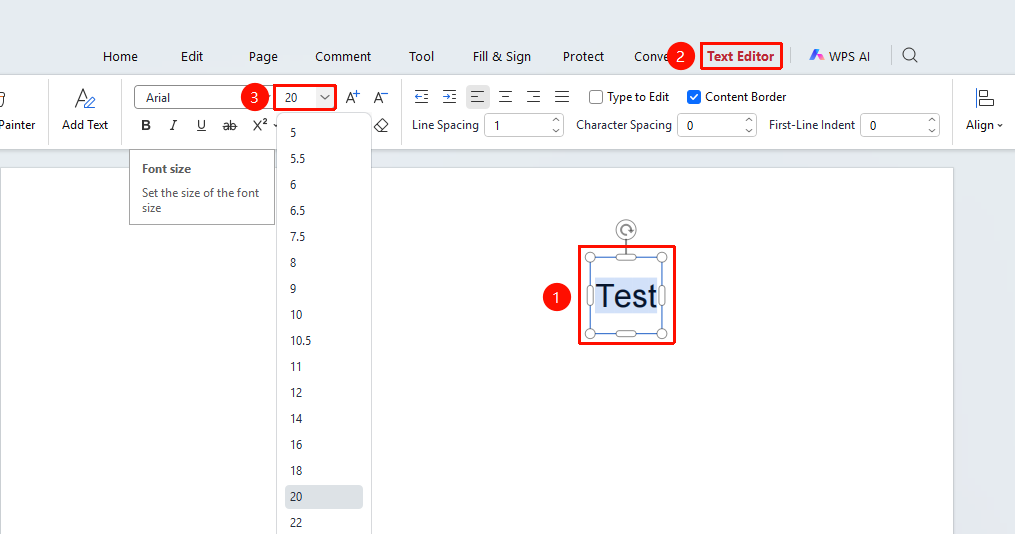Toggle italic formatting

(173, 126)
